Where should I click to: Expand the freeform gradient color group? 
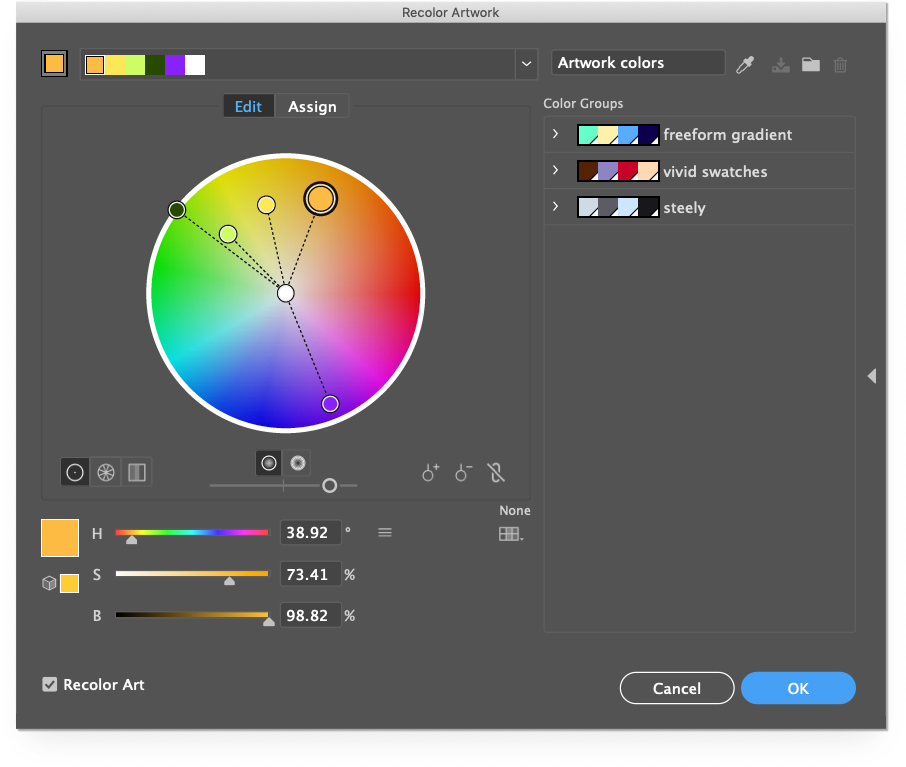(x=555, y=134)
